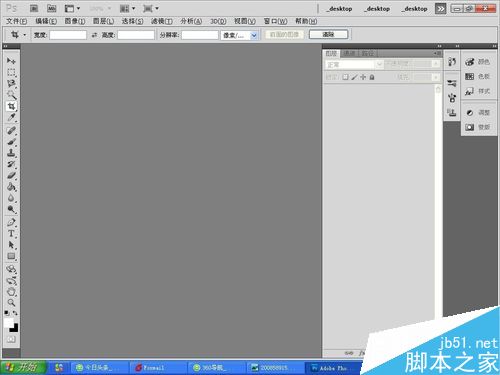Open the 图像(I) menu
This screenshot has width=500, height=375.
point(75,21)
